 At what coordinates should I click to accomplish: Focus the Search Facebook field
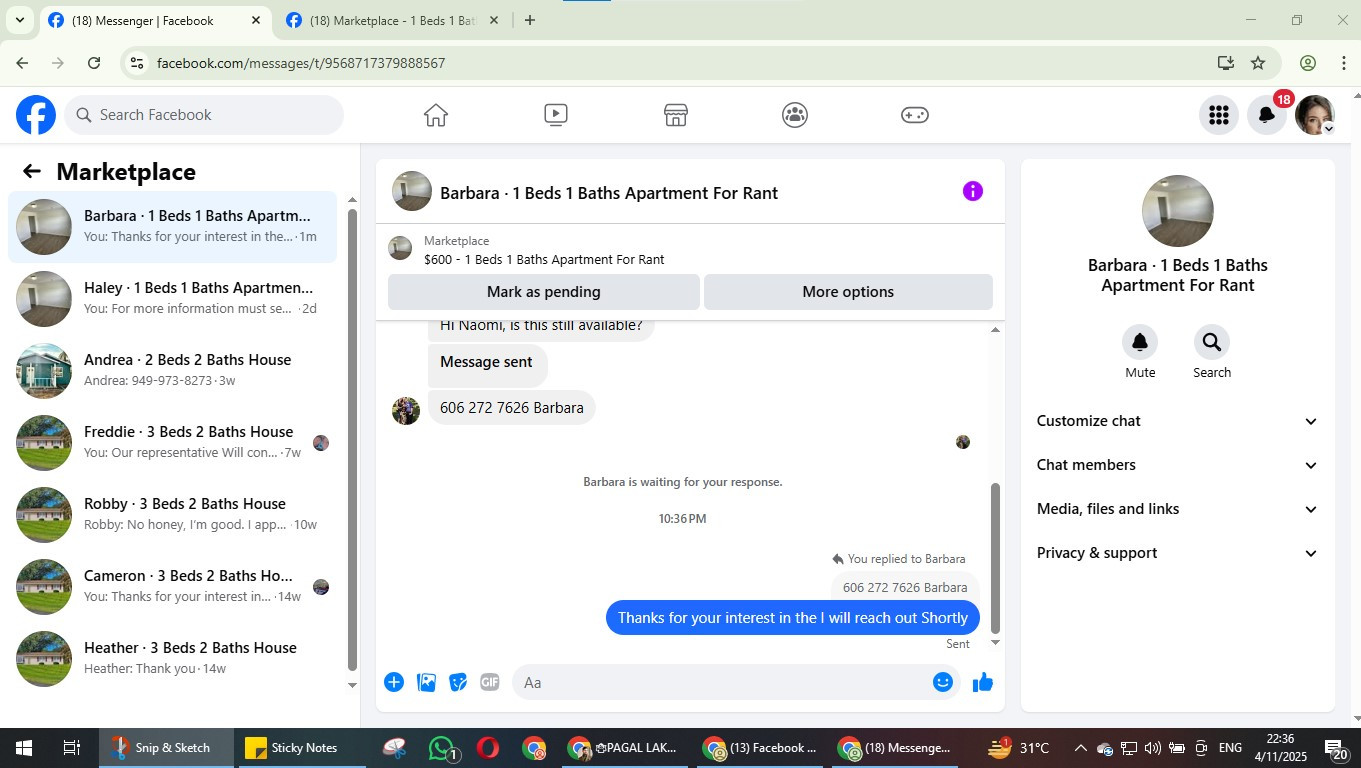click(205, 115)
